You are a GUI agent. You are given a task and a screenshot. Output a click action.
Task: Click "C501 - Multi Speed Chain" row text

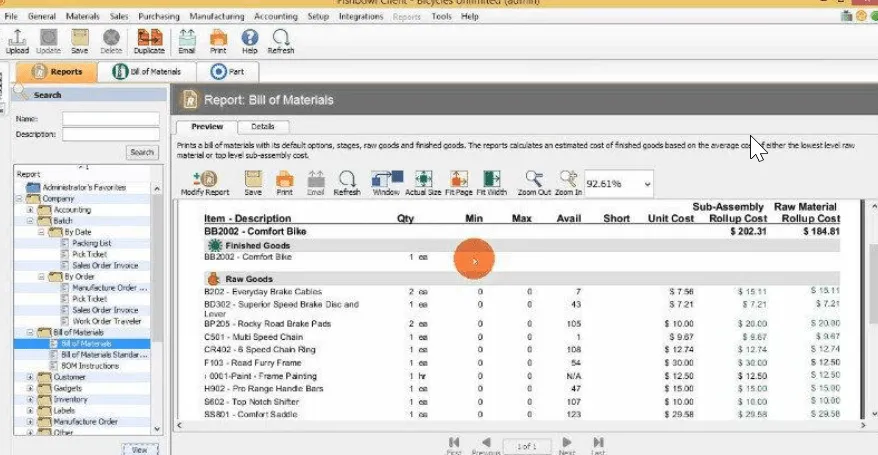coord(253,337)
